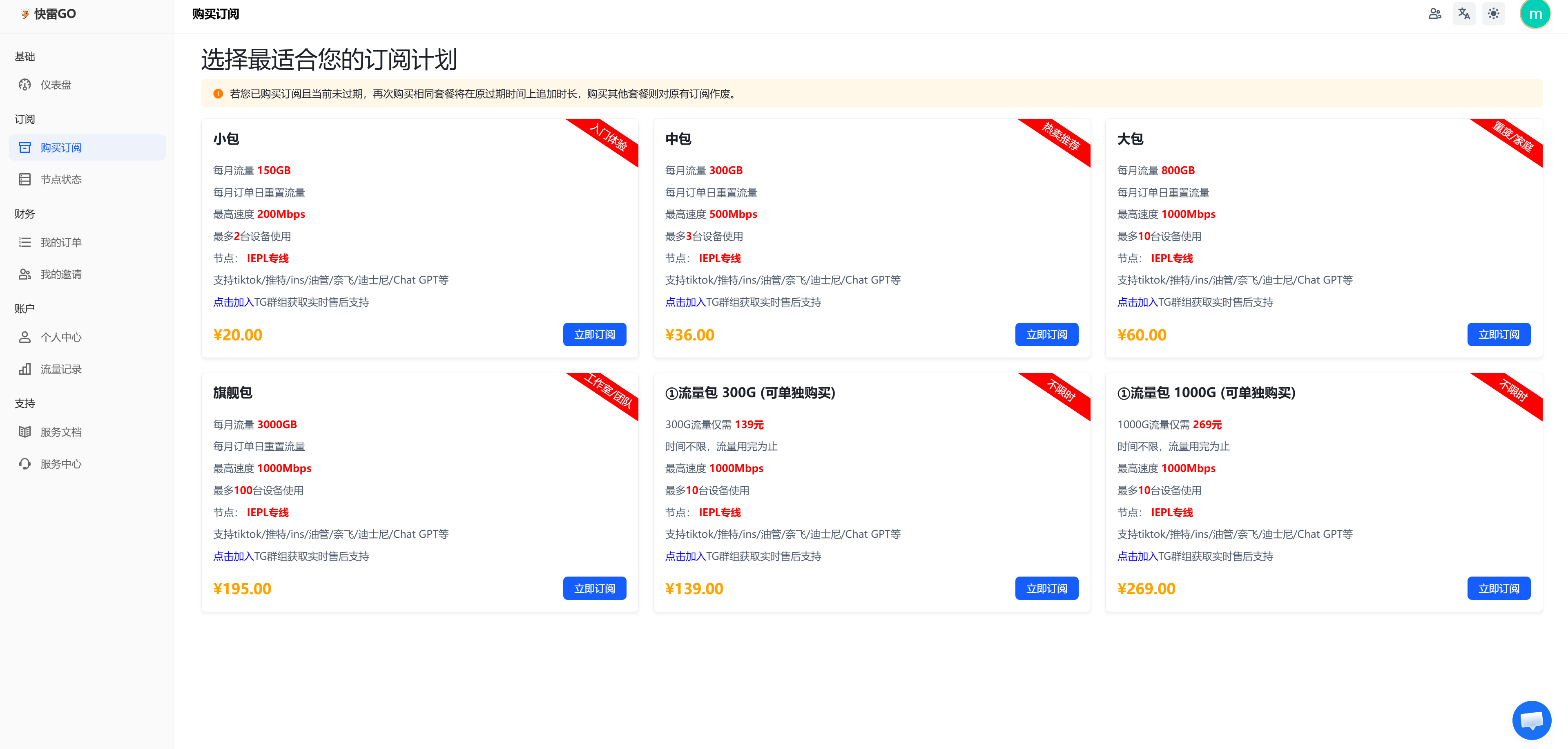The width and height of the screenshot is (1568, 749).
Task: Click the 大包 plan title
Action: click(1130, 139)
